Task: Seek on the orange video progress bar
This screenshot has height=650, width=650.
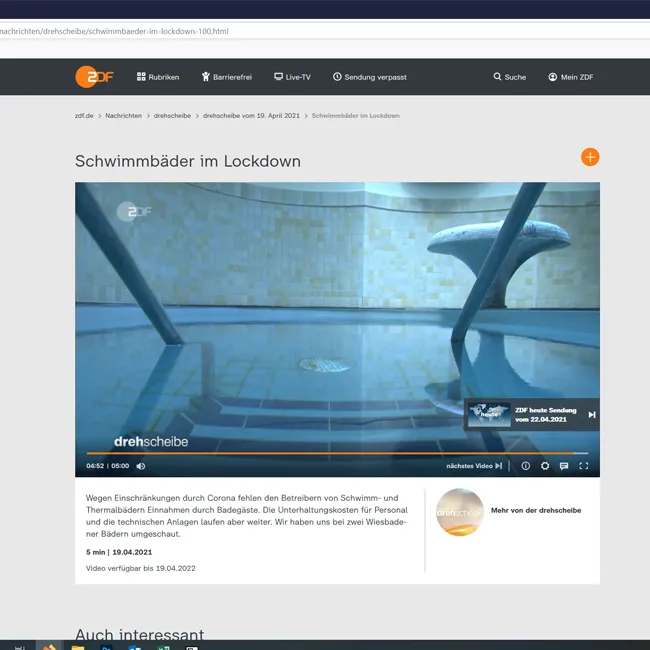Action: click(x=337, y=453)
